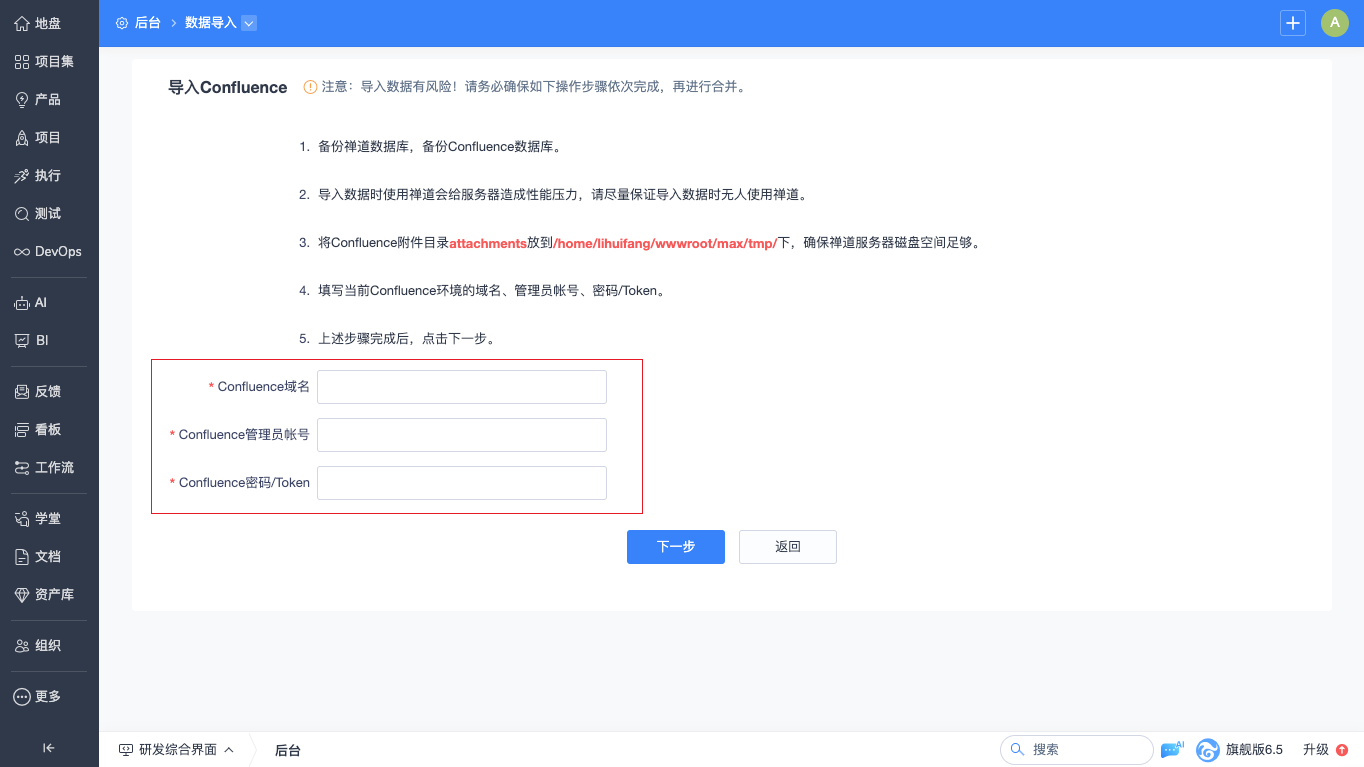
Task: Expand the 研发综合界面 switcher
Action: 176,750
